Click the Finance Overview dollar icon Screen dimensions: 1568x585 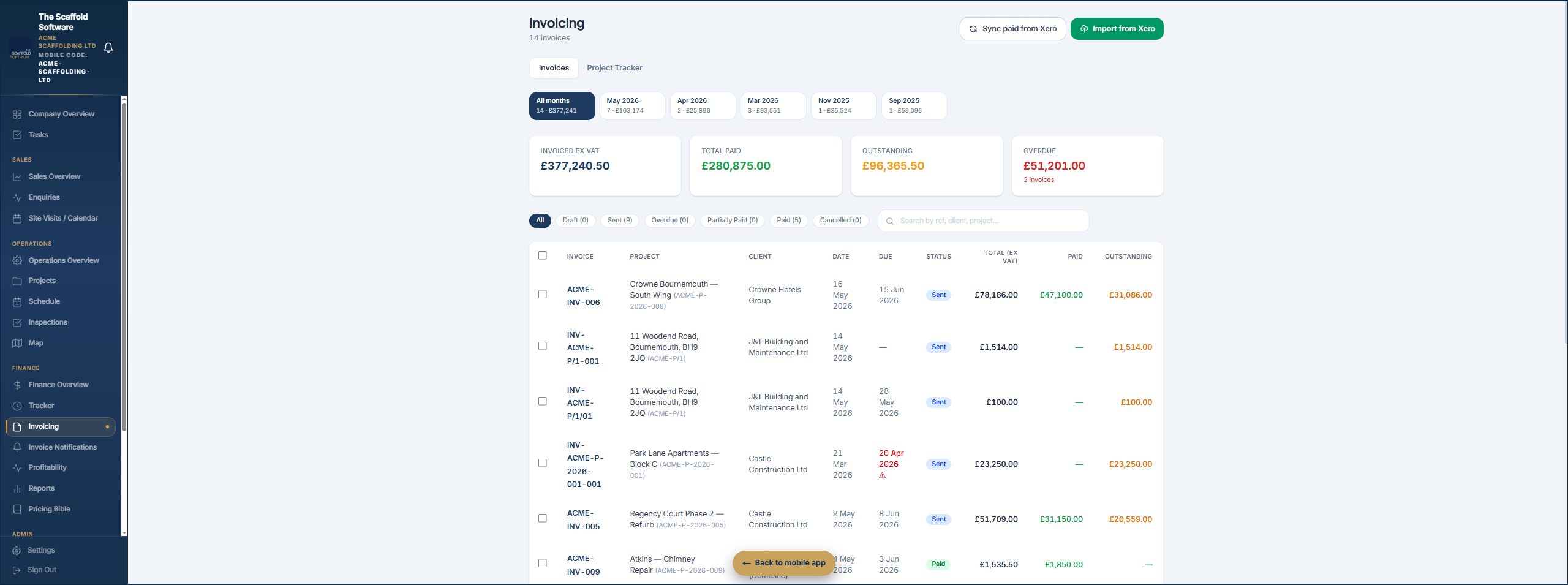[x=17, y=385]
